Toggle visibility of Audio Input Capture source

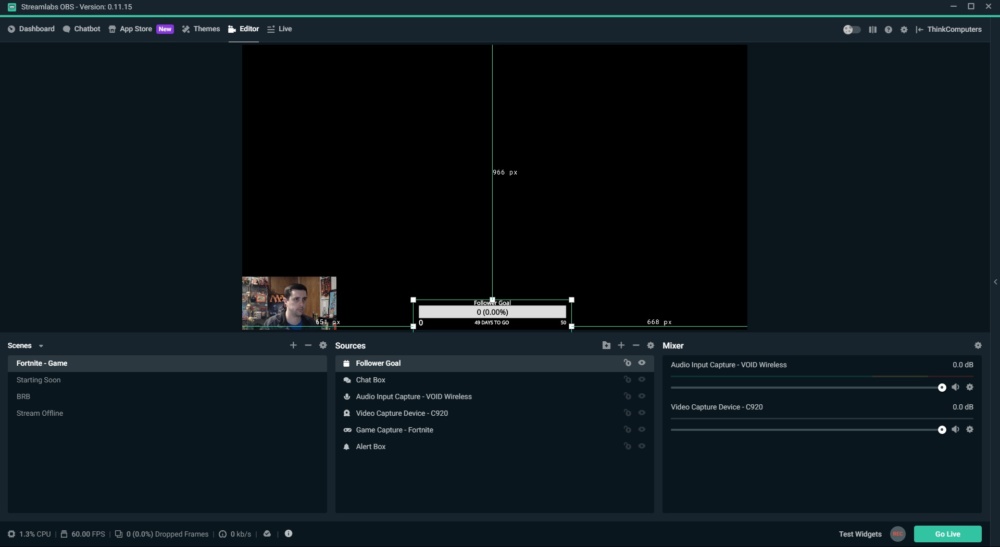click(642, 396)
